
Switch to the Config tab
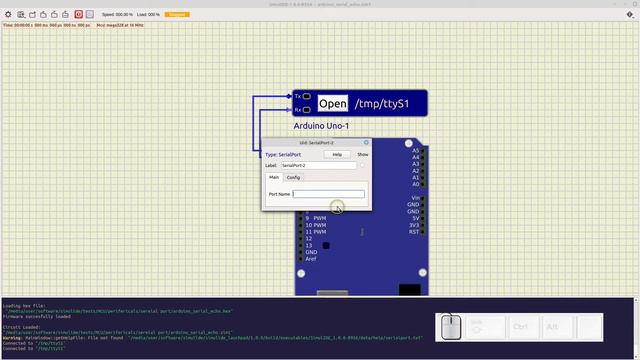(293, 177)
